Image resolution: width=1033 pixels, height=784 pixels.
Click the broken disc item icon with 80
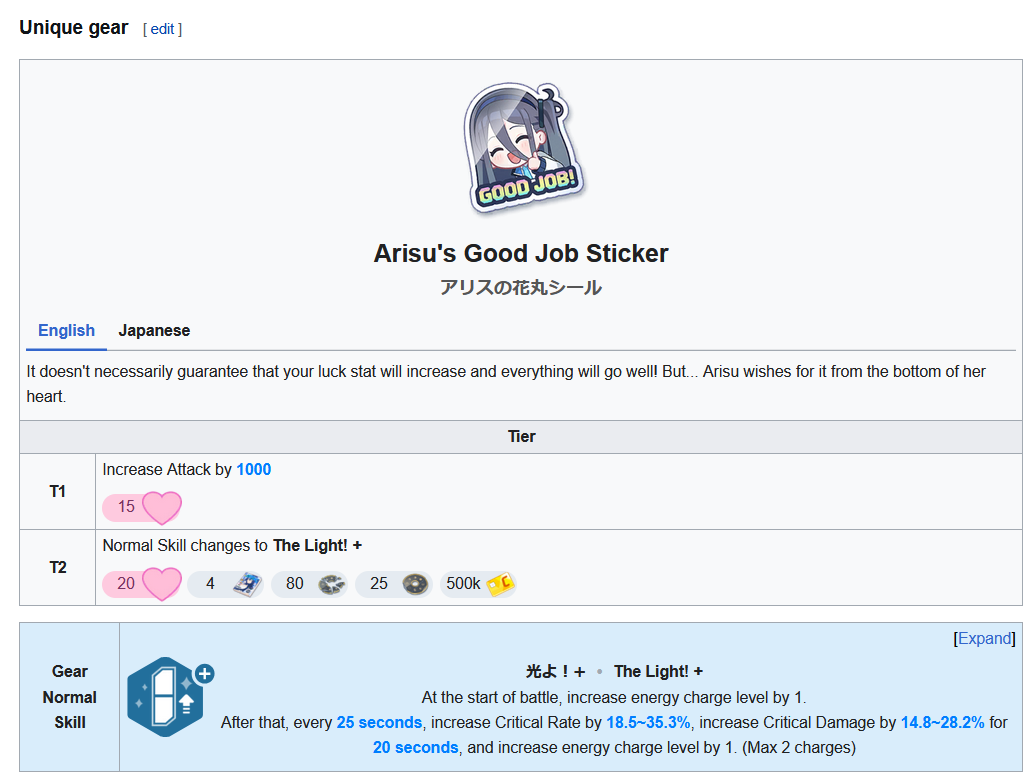point(331,584)
